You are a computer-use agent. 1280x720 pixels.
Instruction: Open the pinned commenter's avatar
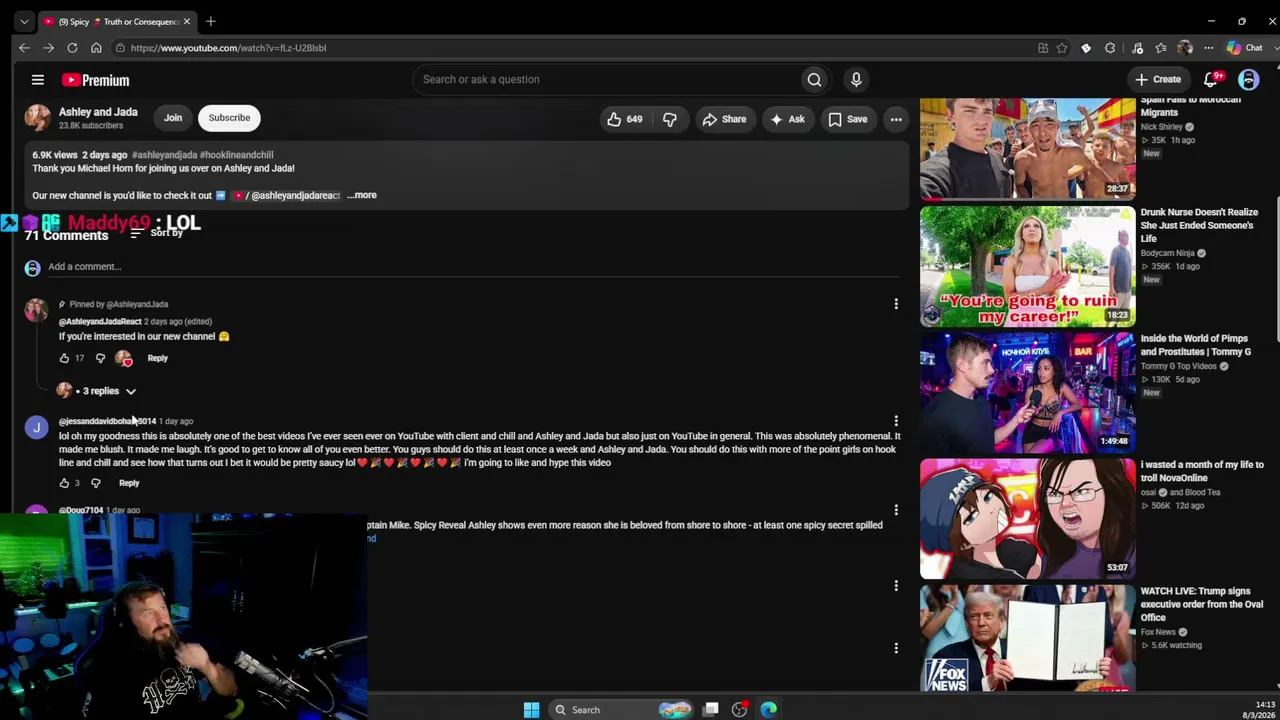(x=36, y=310)
